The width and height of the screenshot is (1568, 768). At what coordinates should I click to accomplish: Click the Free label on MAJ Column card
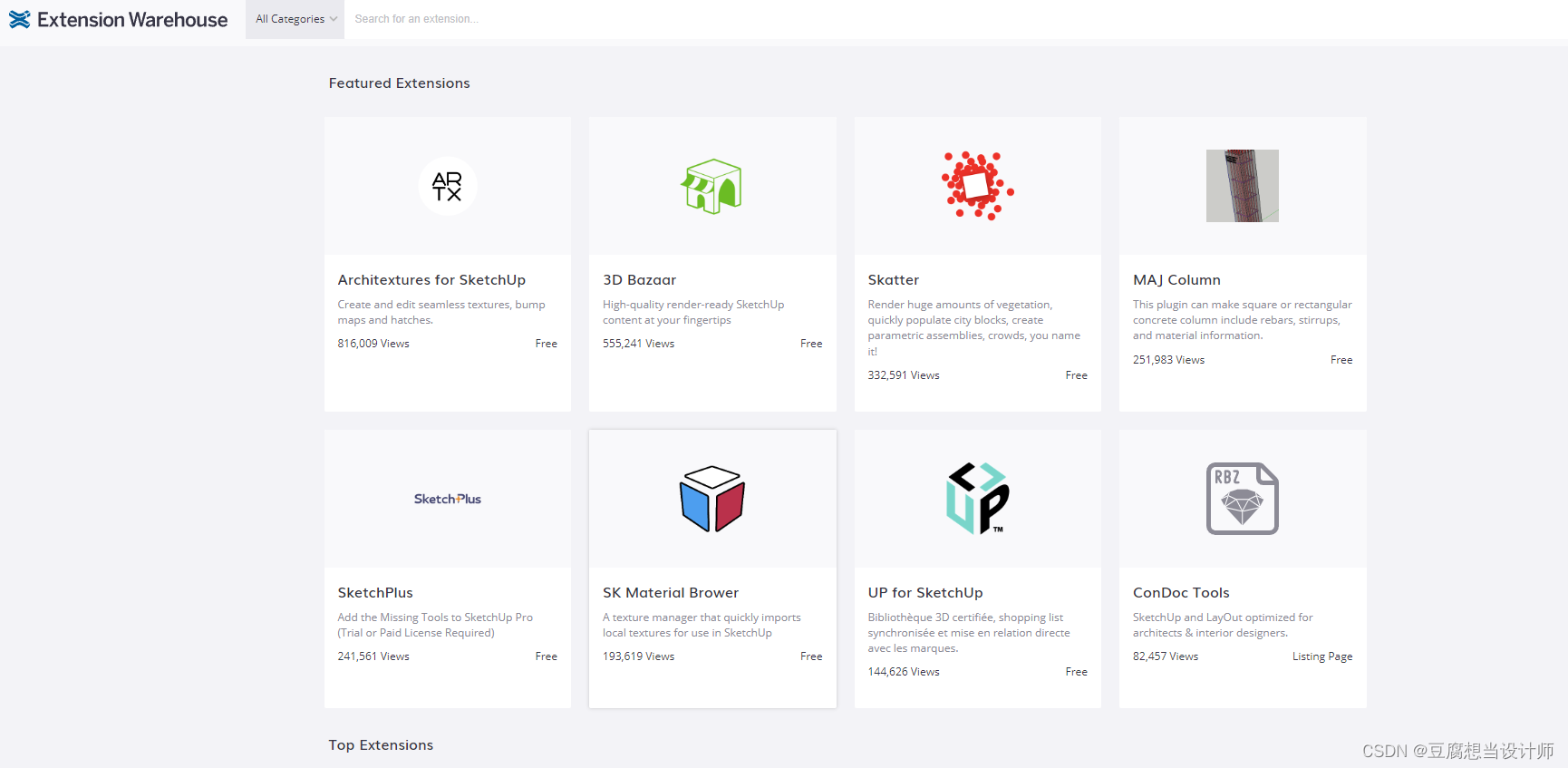1341,360
